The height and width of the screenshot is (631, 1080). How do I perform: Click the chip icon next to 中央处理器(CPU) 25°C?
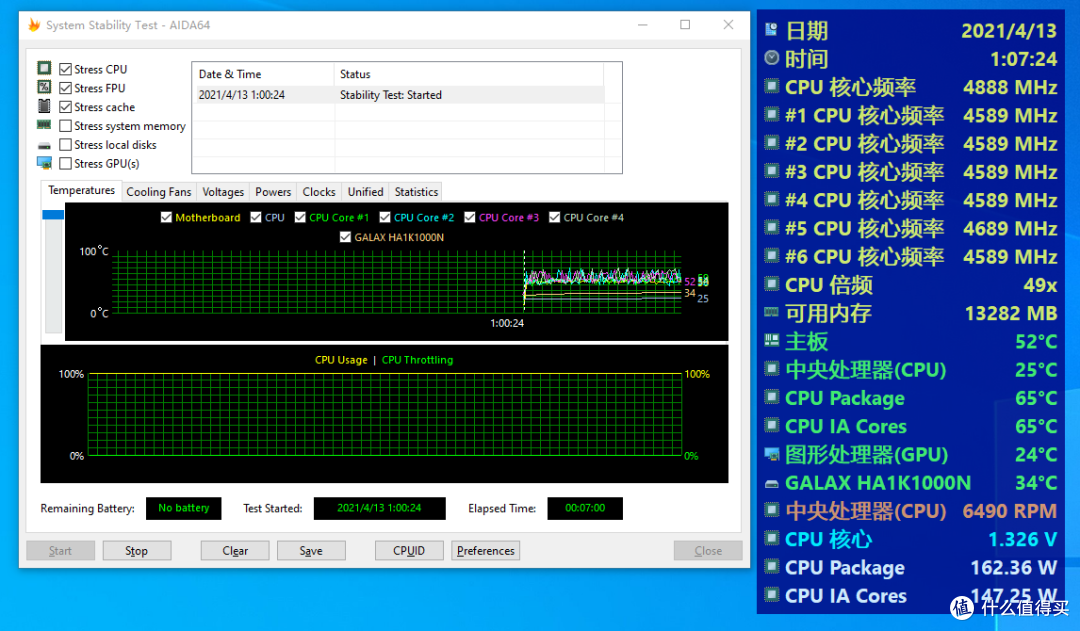point(771,369)
